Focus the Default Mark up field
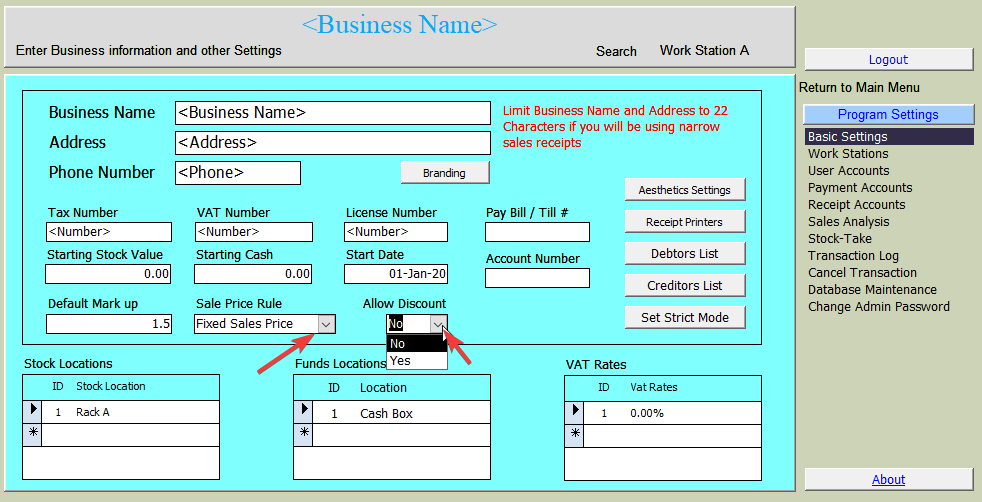Image resolution: width=982 pixels, height=502 pixels. click(x=109, y=324)
